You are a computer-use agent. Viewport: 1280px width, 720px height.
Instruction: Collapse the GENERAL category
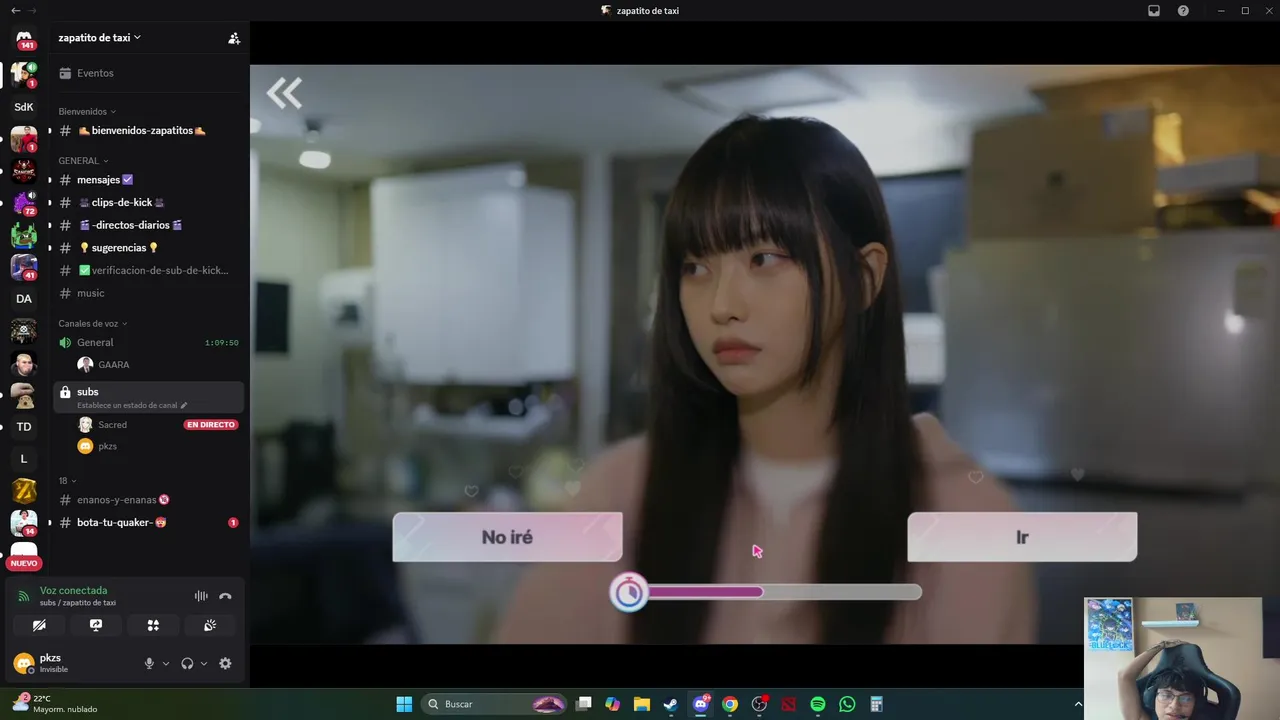83,160
